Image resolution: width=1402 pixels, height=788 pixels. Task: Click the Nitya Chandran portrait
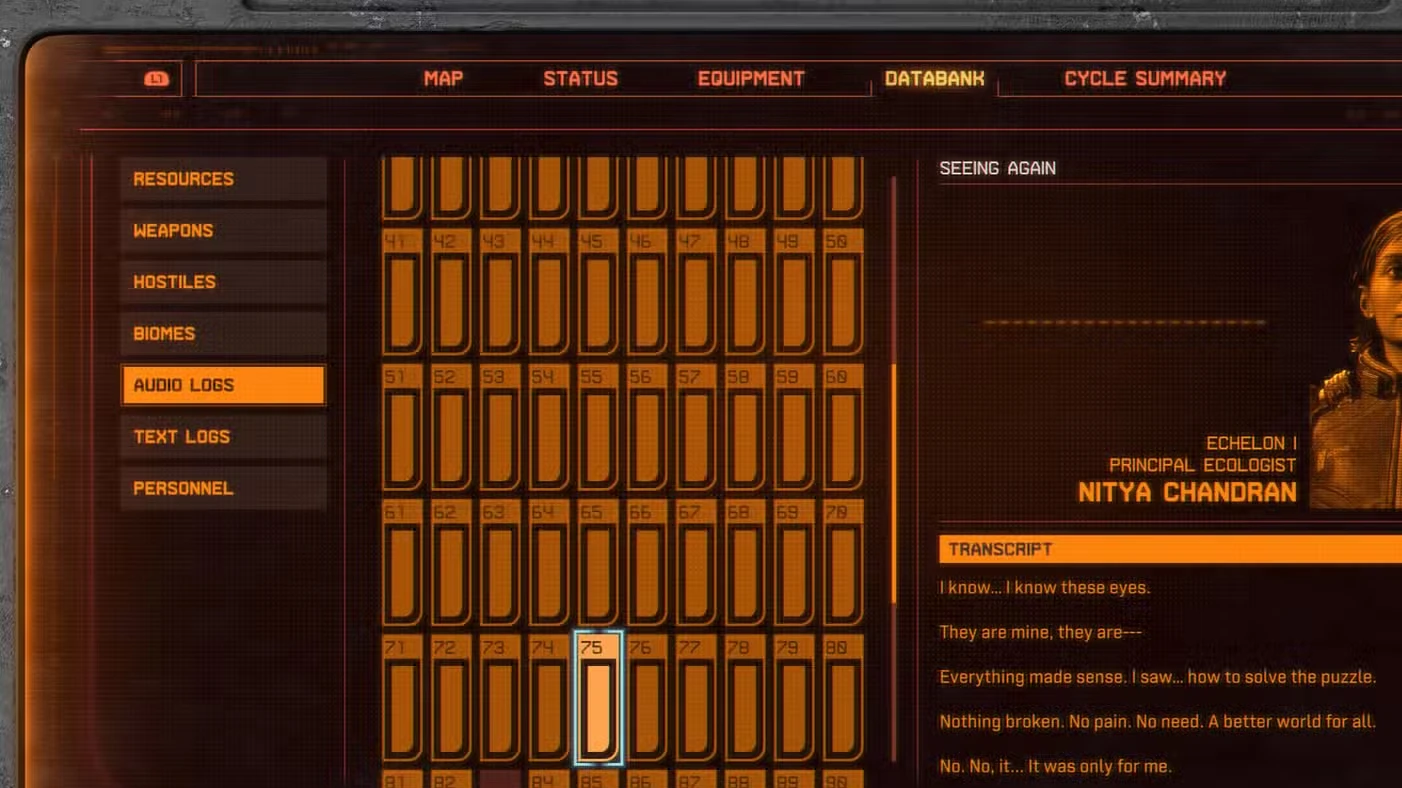pyautogui.click(x=1356, y=360)
